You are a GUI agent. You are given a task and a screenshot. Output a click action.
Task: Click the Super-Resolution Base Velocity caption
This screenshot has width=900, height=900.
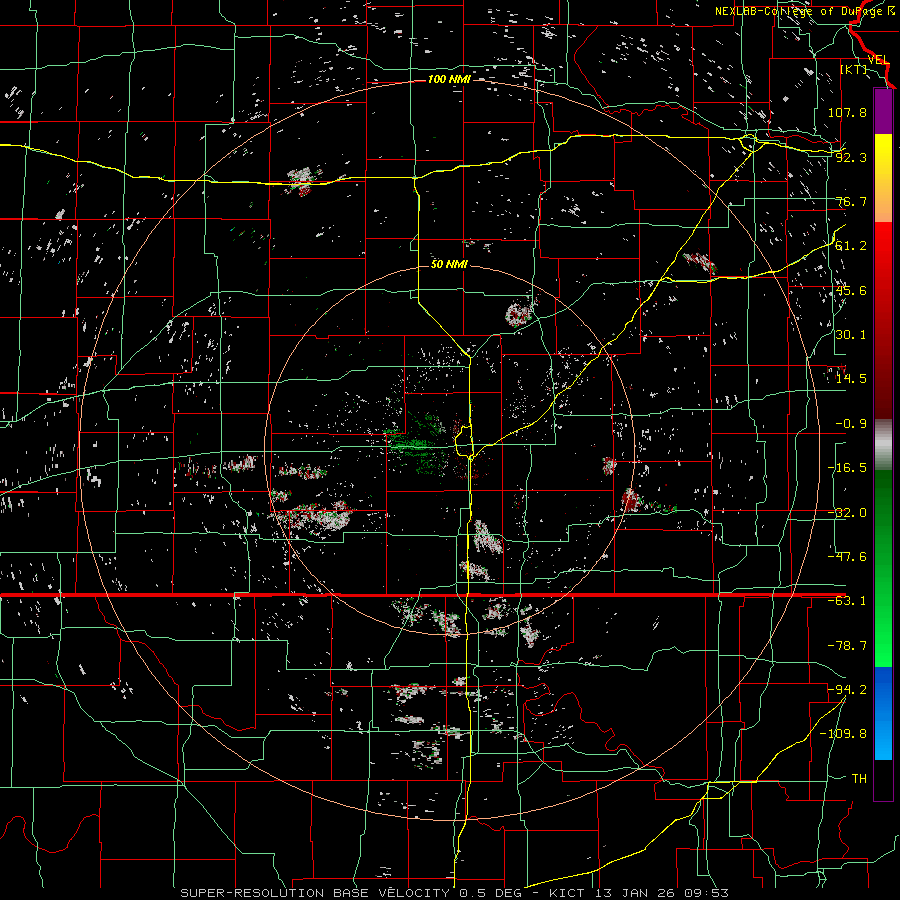(x=454, y=893)
